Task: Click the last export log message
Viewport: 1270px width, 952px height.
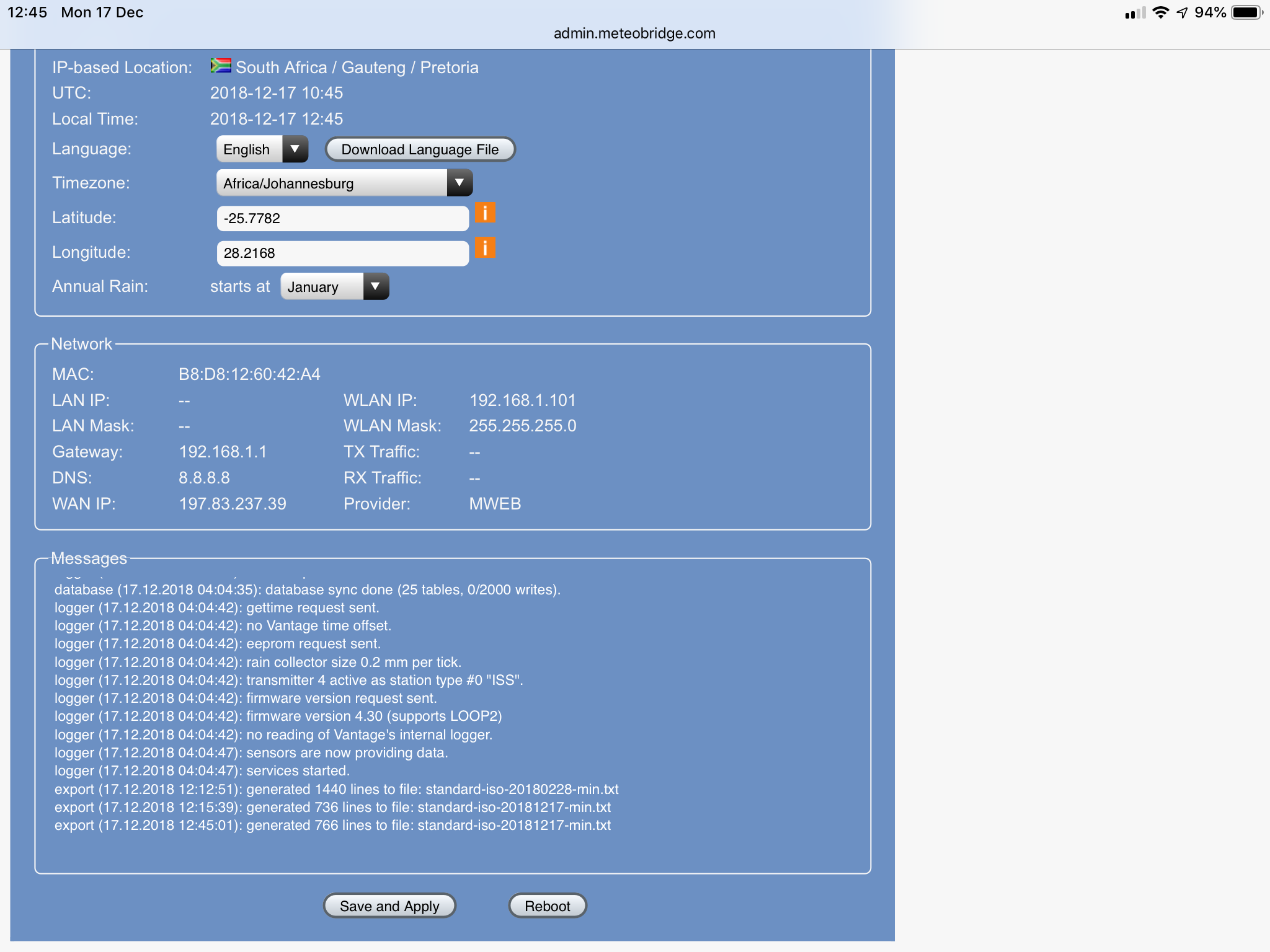Action: pos(332,825)
